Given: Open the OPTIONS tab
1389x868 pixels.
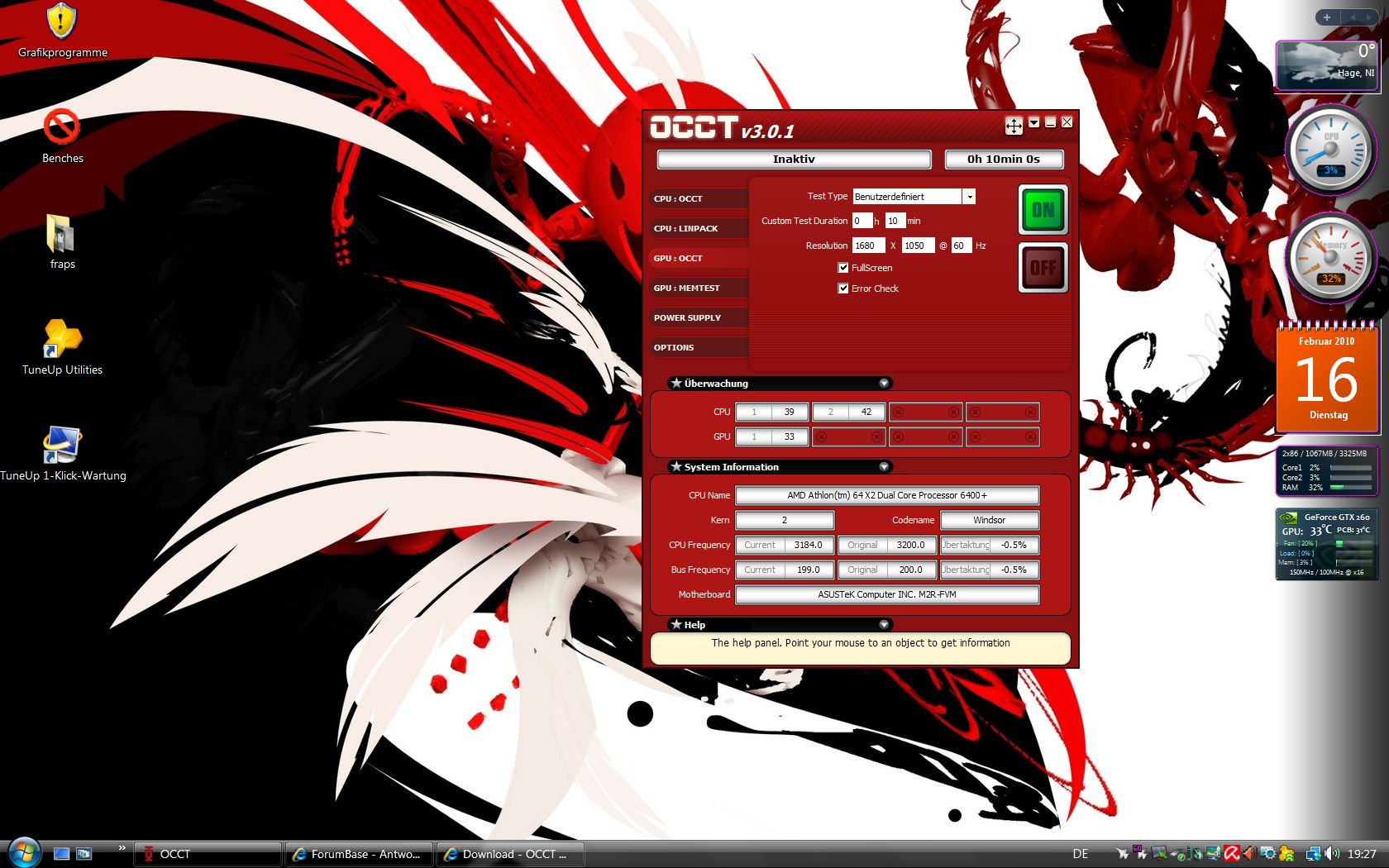Looking at the screenshot, I should (699, 347).
